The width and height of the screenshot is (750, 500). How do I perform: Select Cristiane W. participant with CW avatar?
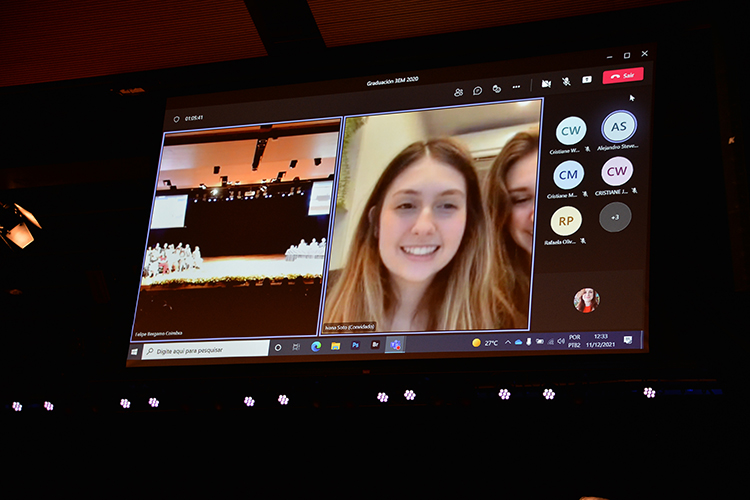tap(571, 131)
